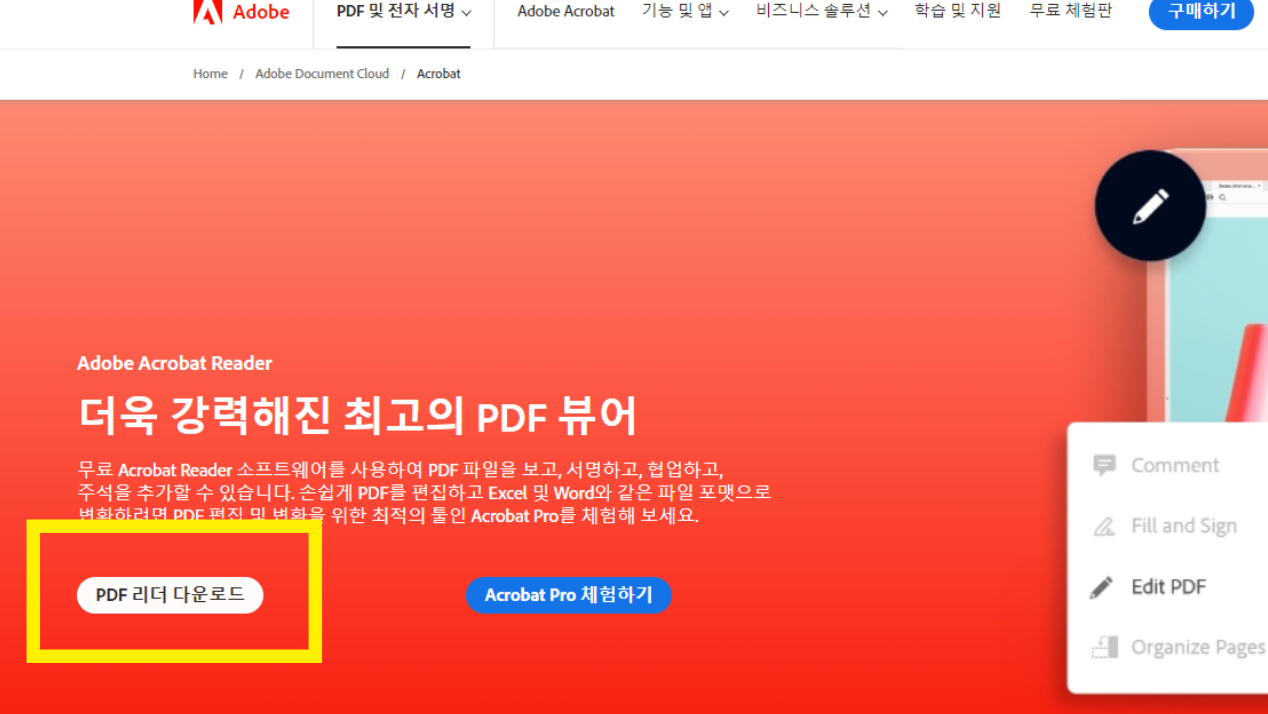This screenshot has width=1268, height=714.
Task: Click the PDF 리더 다운로드 button
Action: pos(169,594)
